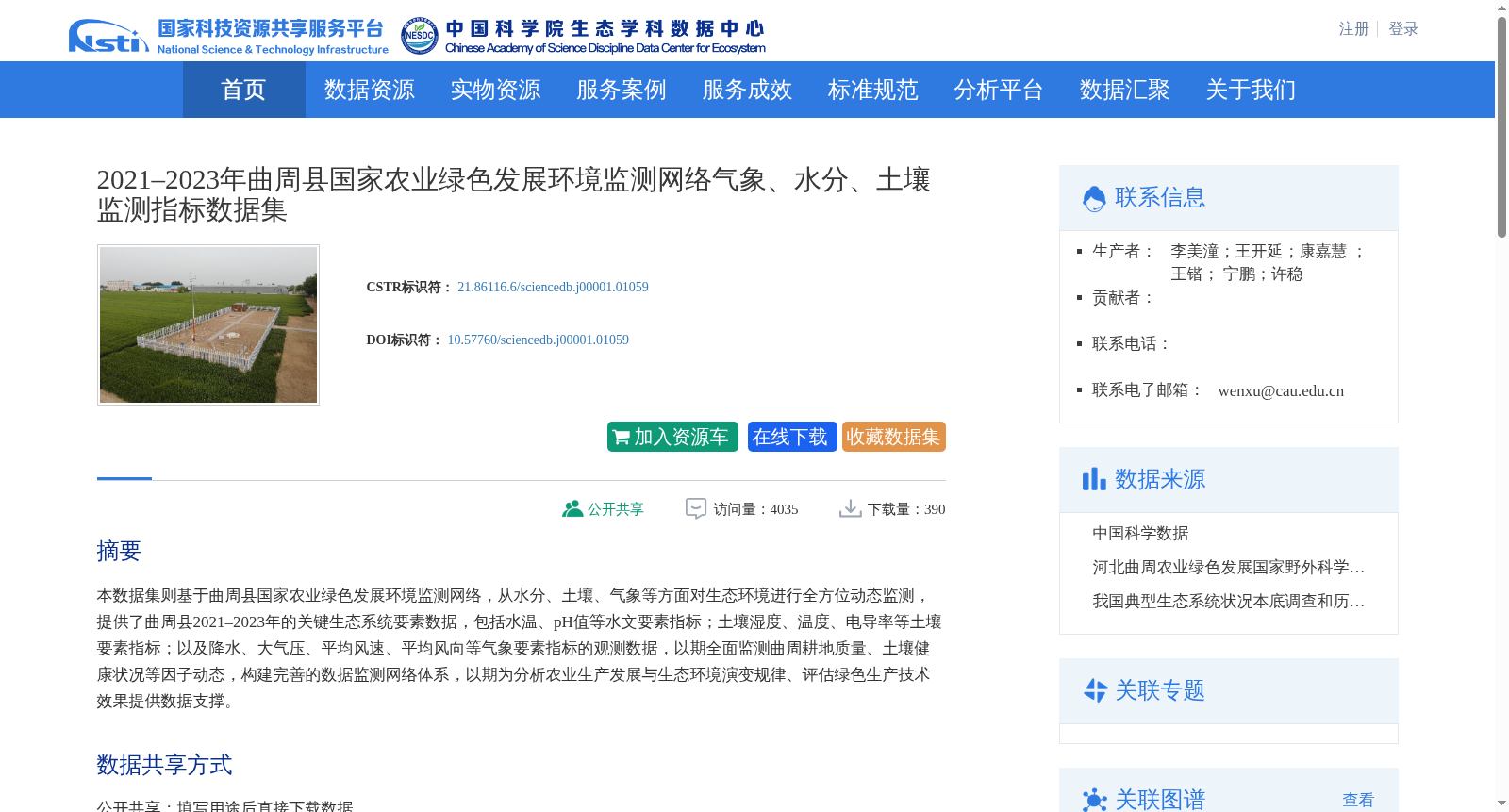1509x812 pixels.
Task: Open the 实物资源 menu
Action: pos(495,90)
